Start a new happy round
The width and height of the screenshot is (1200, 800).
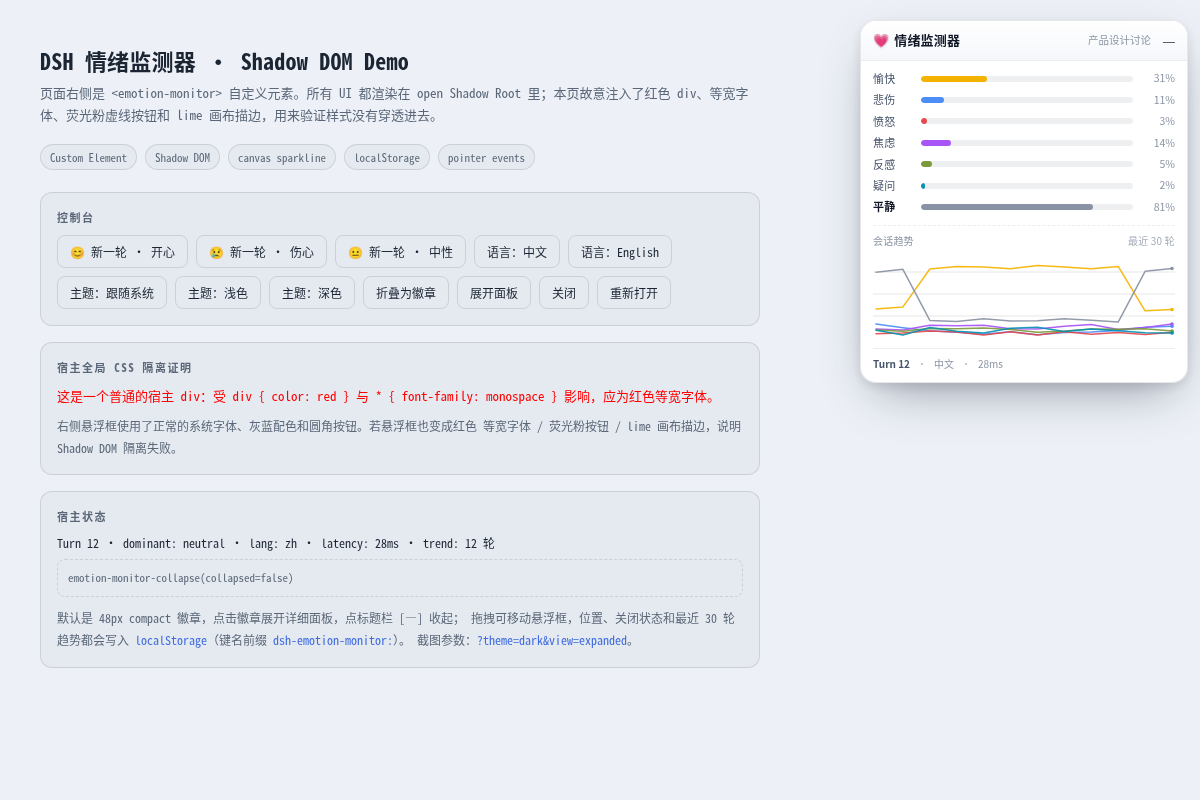[122, 252]
